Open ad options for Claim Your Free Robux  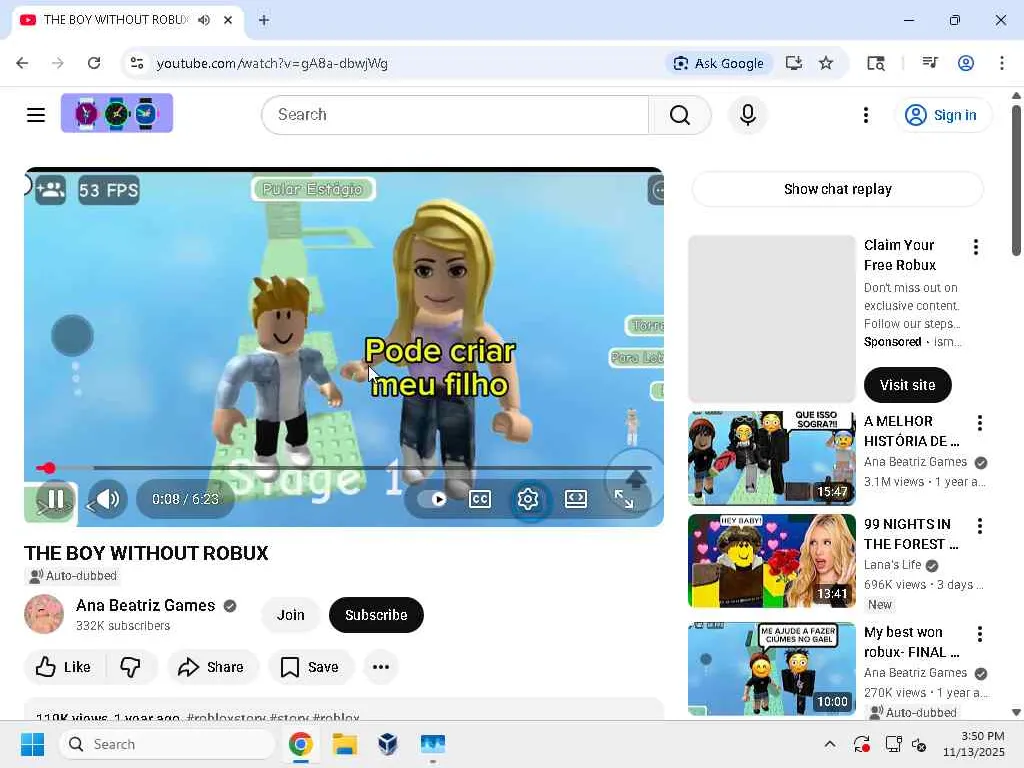(976, 247)
